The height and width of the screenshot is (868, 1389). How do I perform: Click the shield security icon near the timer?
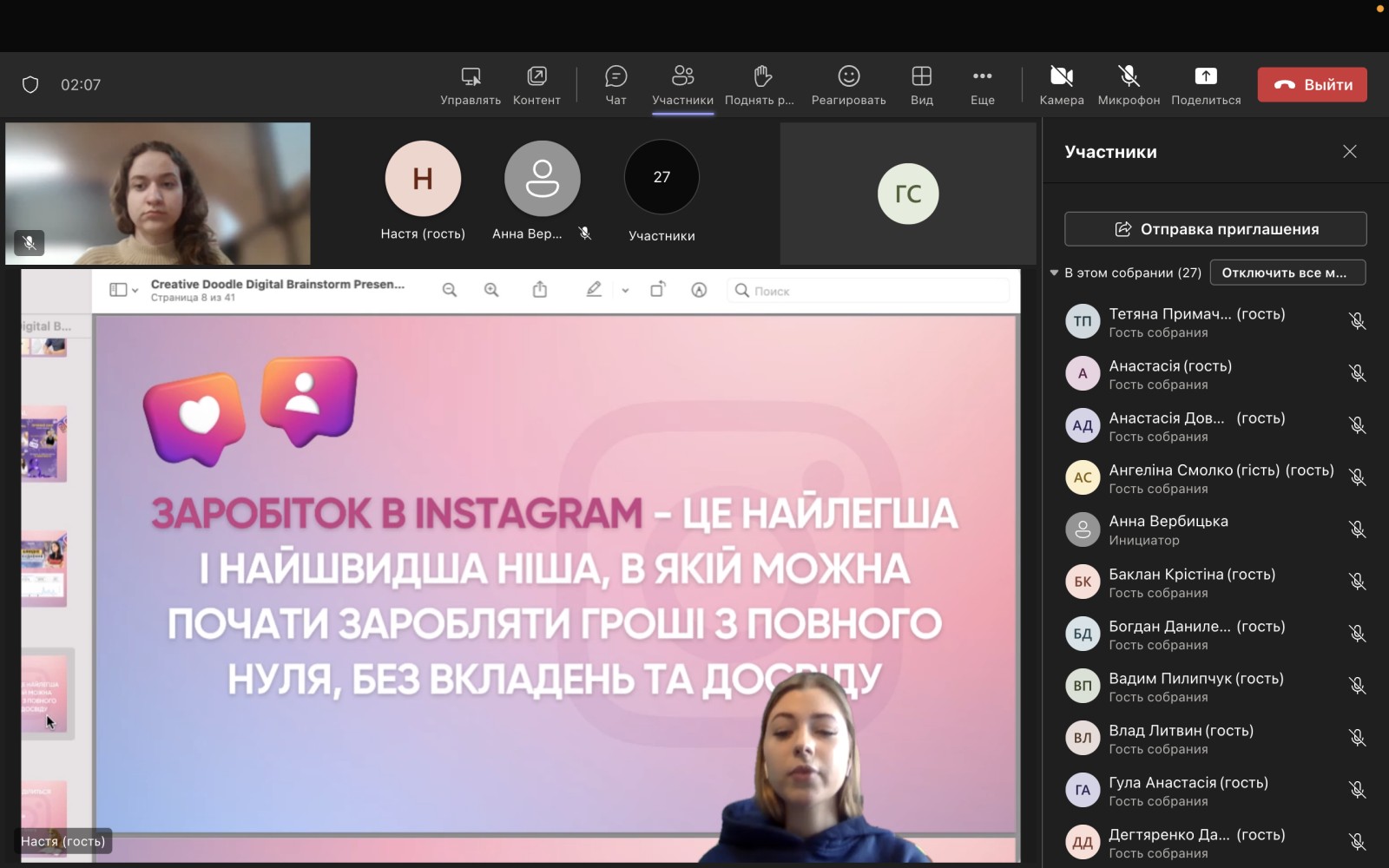pos(30,84)
